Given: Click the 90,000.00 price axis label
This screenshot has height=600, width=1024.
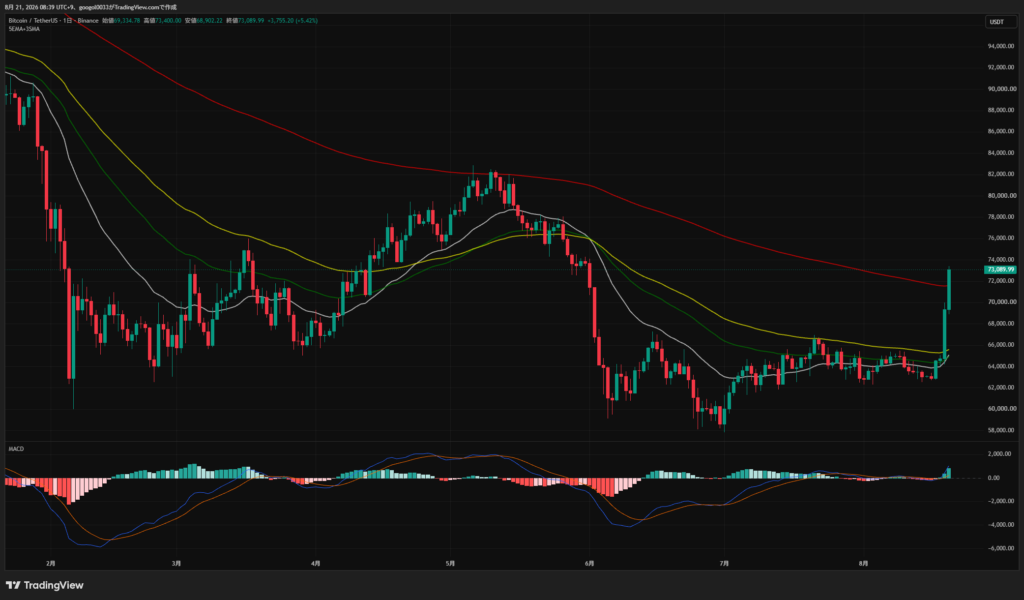Looking at the screenshot, I should click(x=1001, y=89).
